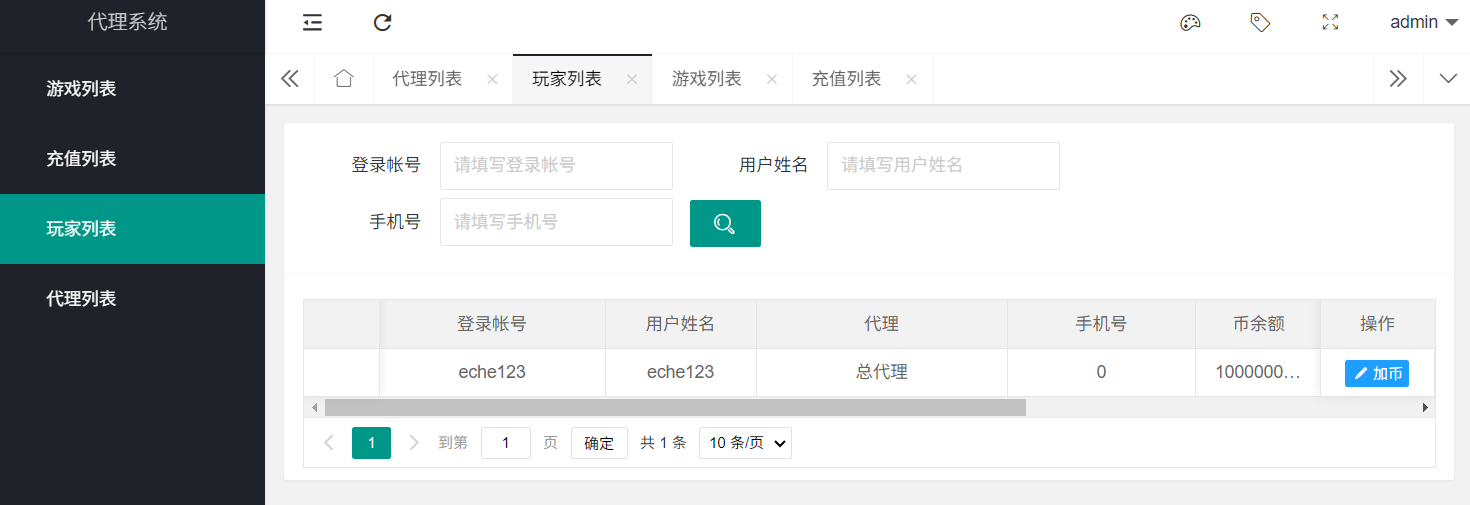
Task: Switch to the 充值列表 tab
Action: [846, 79]
